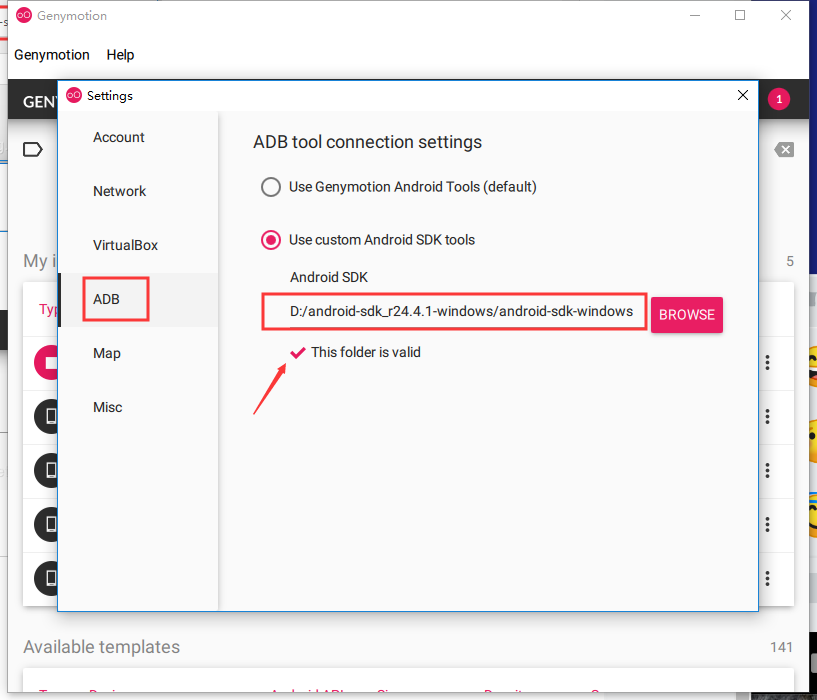Switch to the Account settings section
The width and height of the screenshot is (817, 700).
tap(119, 137)
